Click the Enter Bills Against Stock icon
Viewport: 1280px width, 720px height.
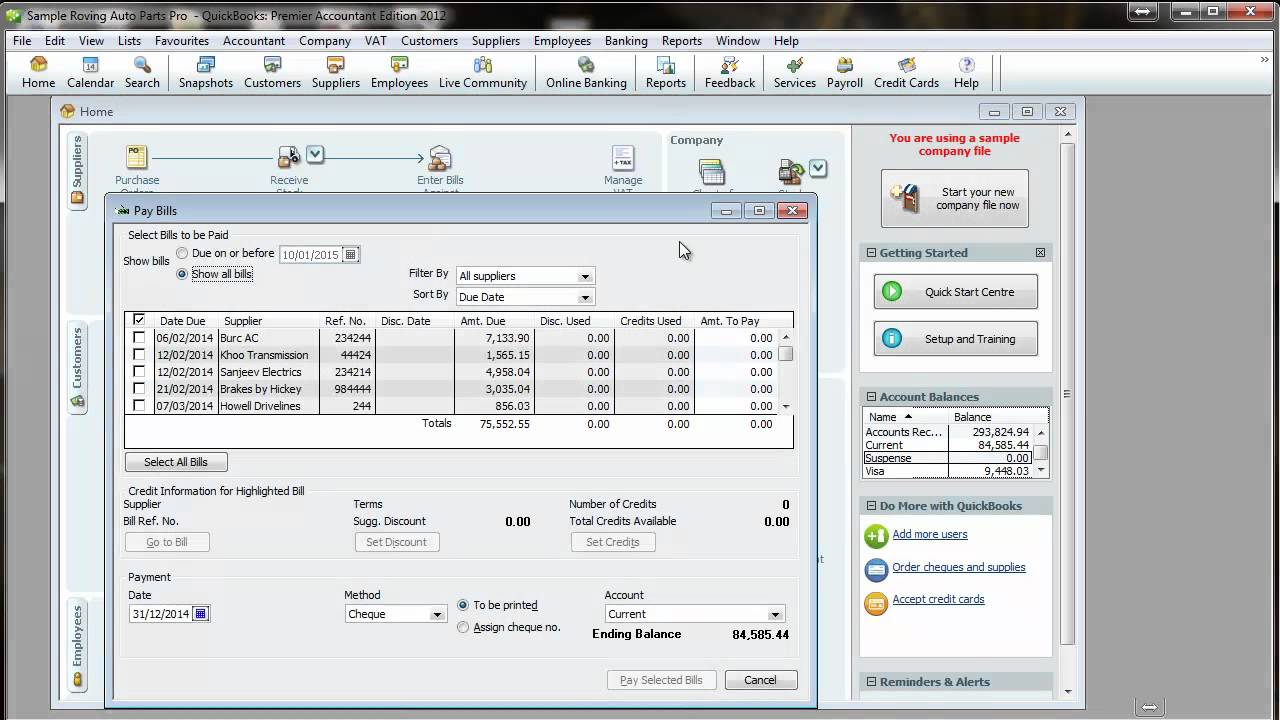440,157
